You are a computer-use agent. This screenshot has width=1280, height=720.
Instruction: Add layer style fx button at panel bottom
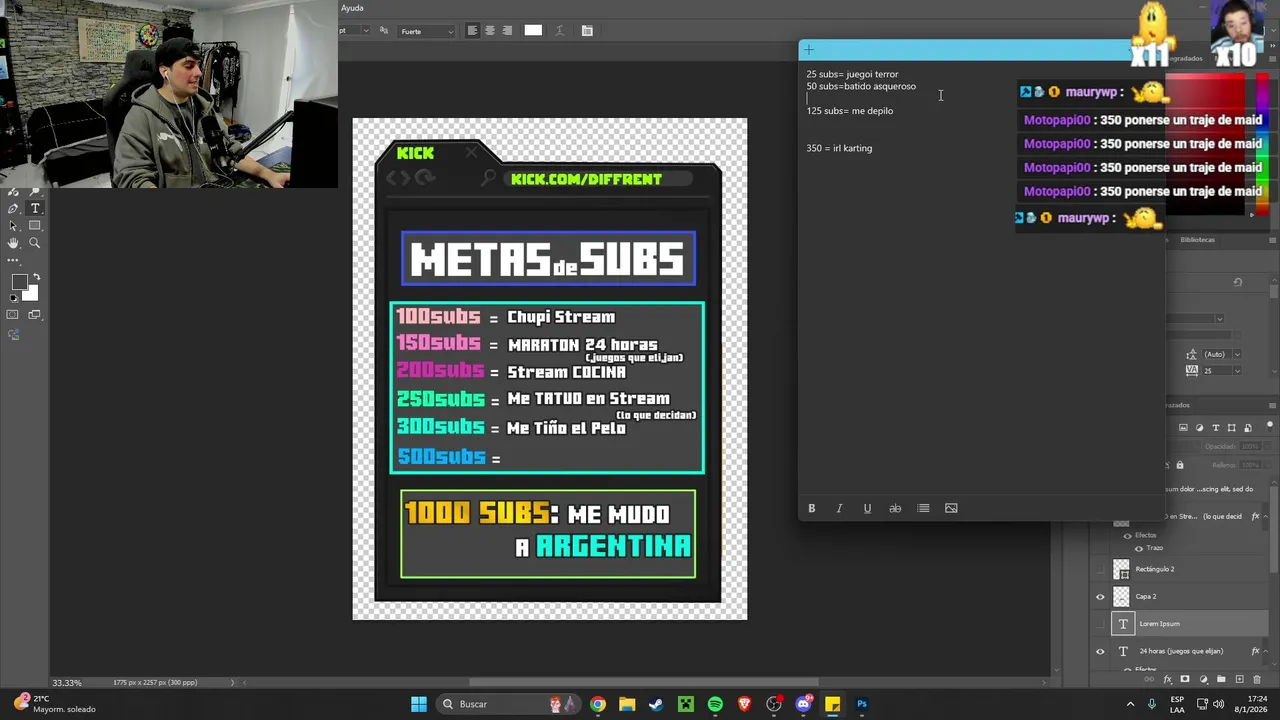pyautogui.click(x=1167, y=679)
